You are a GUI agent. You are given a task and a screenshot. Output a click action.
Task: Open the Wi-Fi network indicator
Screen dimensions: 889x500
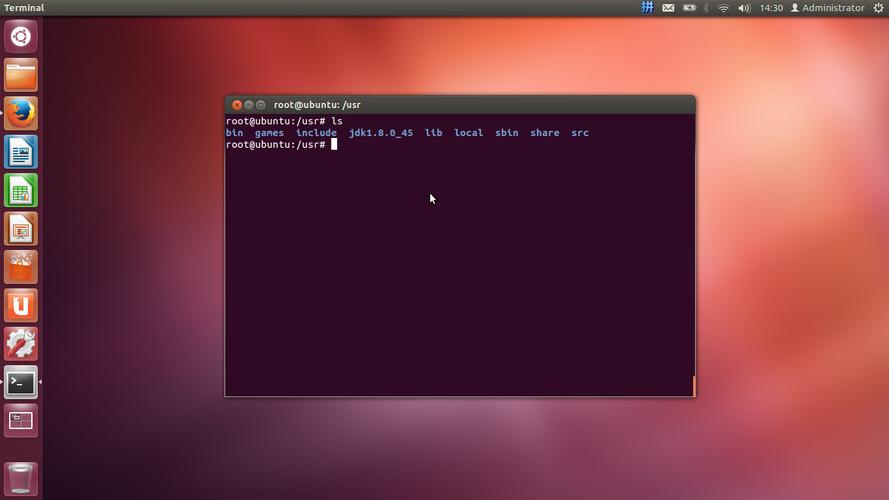click(x=723, y=8)
